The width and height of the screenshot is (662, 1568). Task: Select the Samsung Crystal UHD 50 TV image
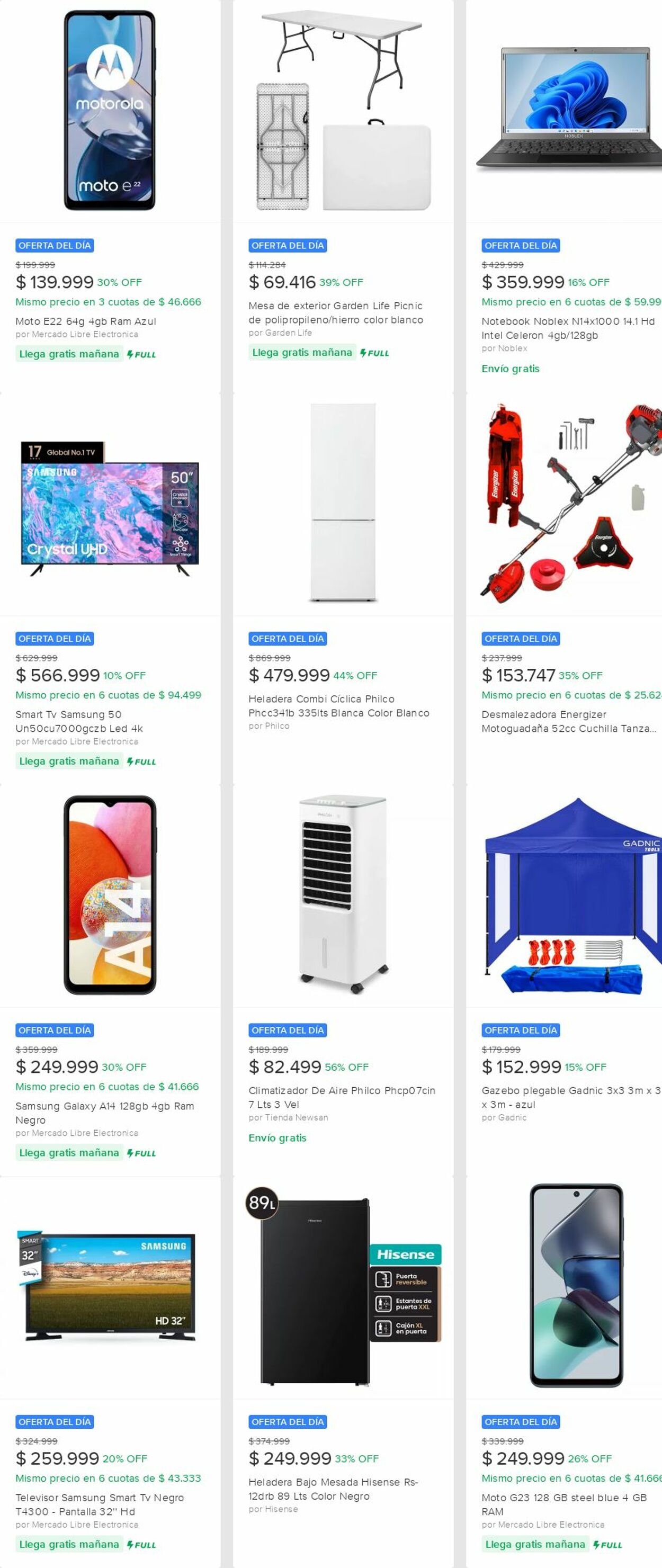pos(110,509)
